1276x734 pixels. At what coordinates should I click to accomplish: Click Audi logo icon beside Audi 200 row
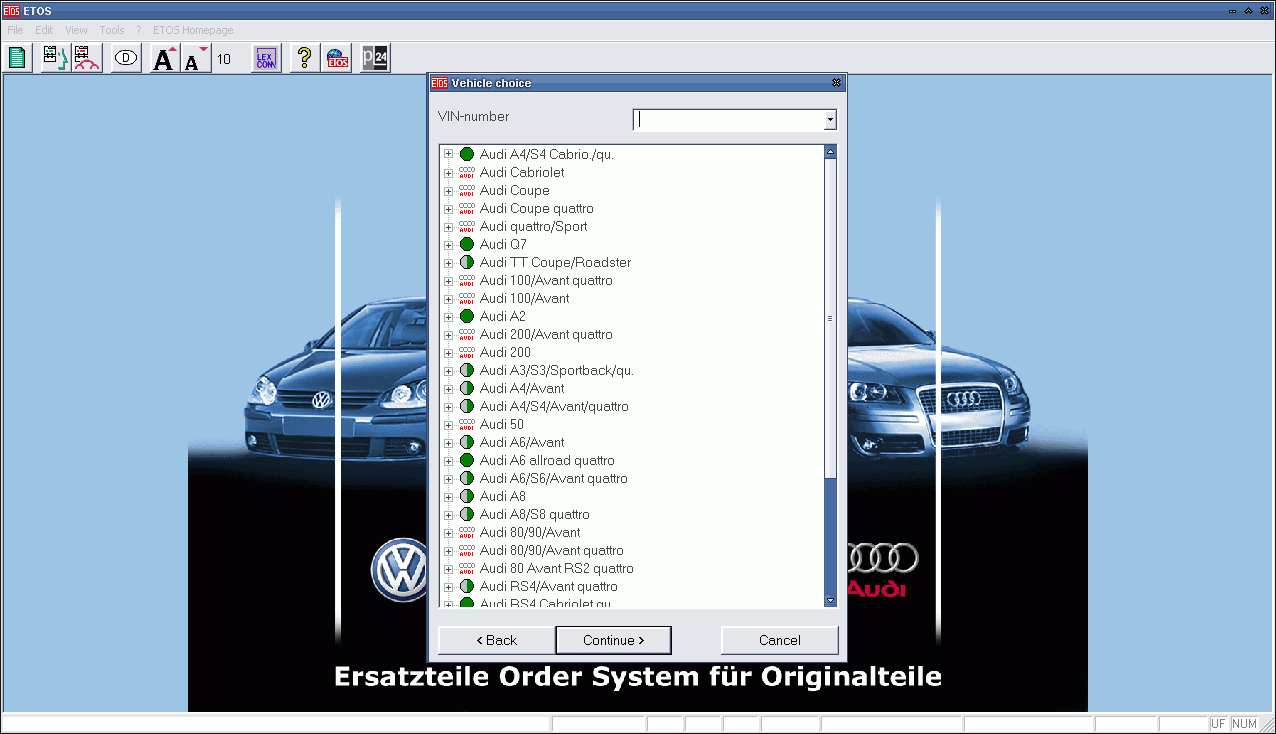467,352
